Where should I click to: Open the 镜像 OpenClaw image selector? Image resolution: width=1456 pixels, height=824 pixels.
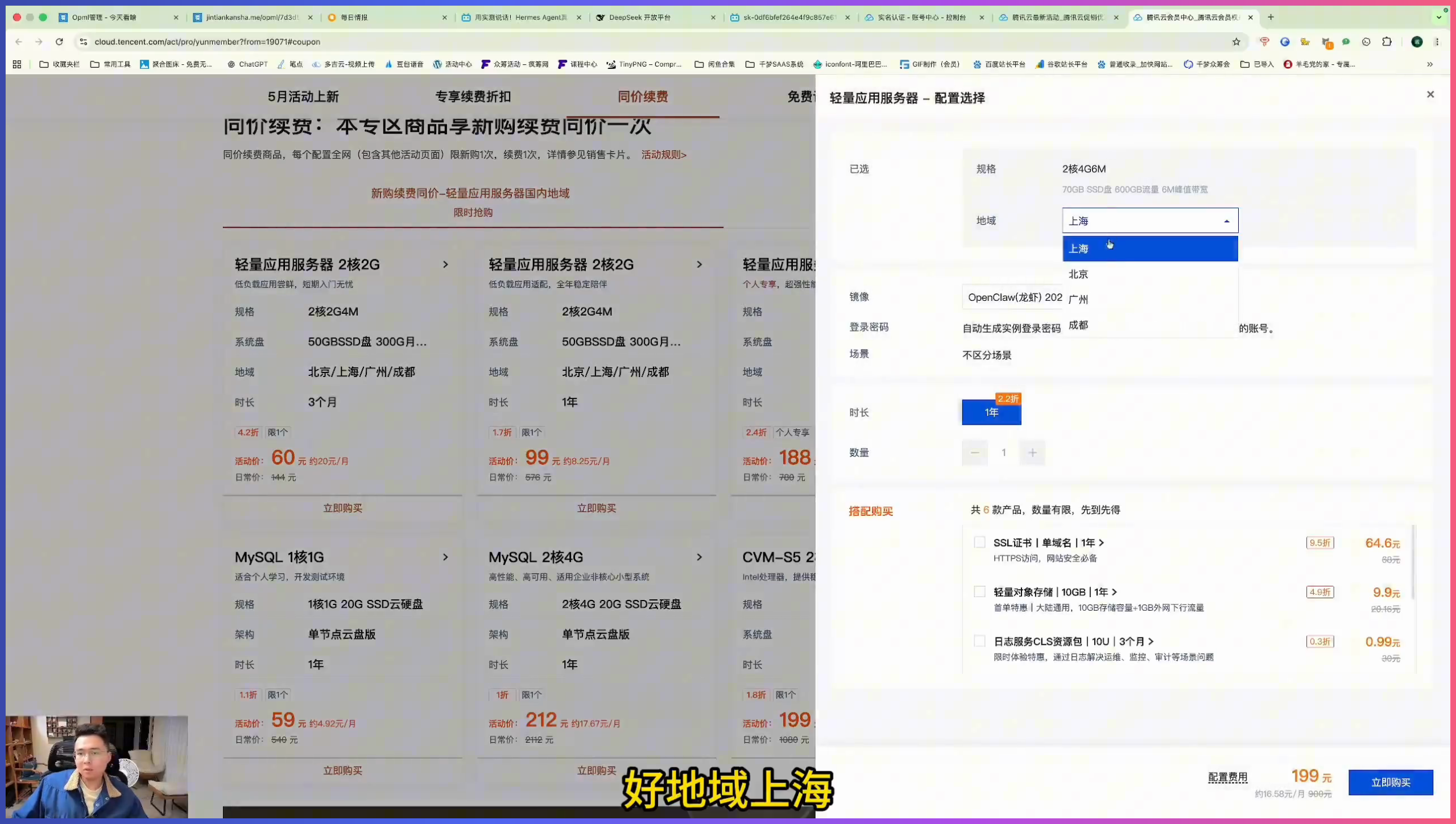[1012, 297]
